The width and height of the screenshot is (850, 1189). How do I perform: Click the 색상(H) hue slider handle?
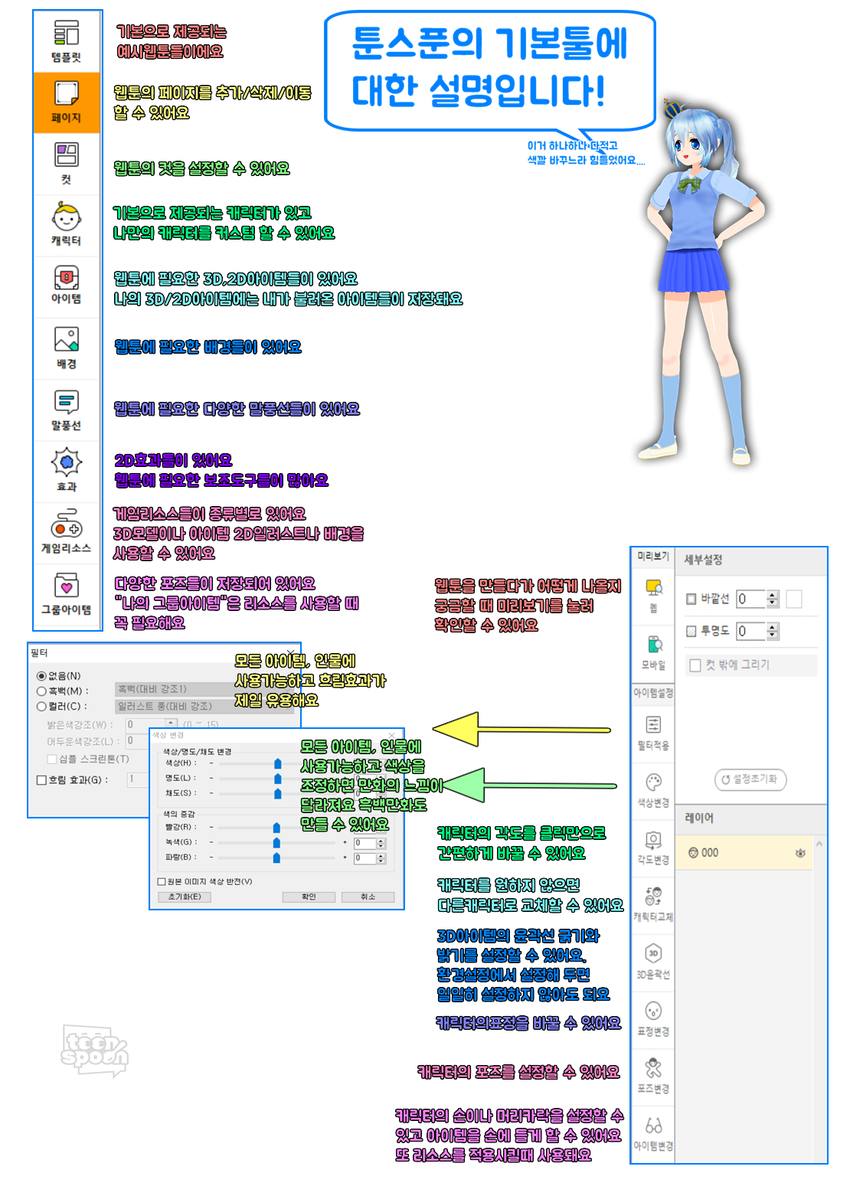click(x=278, y=763)
